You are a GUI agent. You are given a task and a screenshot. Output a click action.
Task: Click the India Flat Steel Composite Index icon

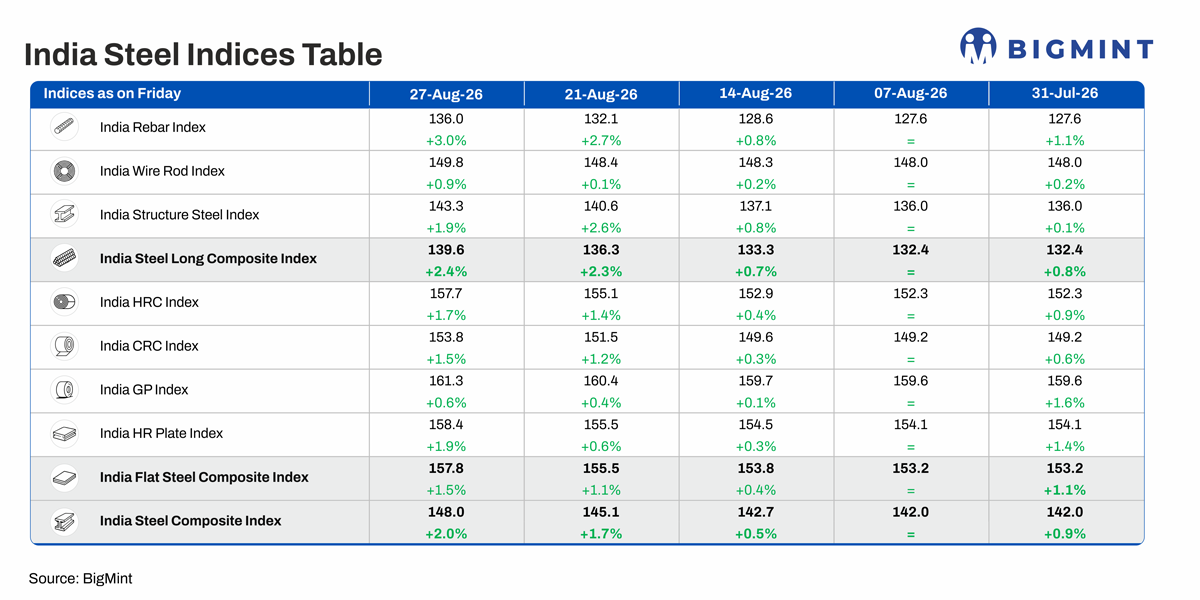click(65, 477)
